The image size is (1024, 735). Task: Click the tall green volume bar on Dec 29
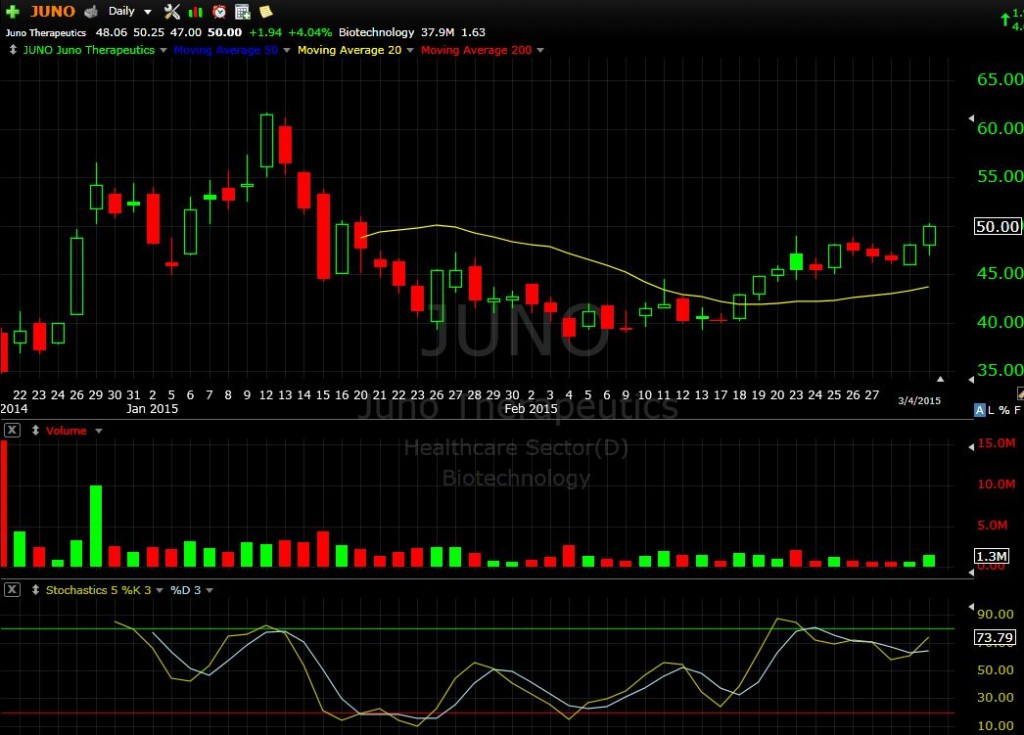[96, 526]
